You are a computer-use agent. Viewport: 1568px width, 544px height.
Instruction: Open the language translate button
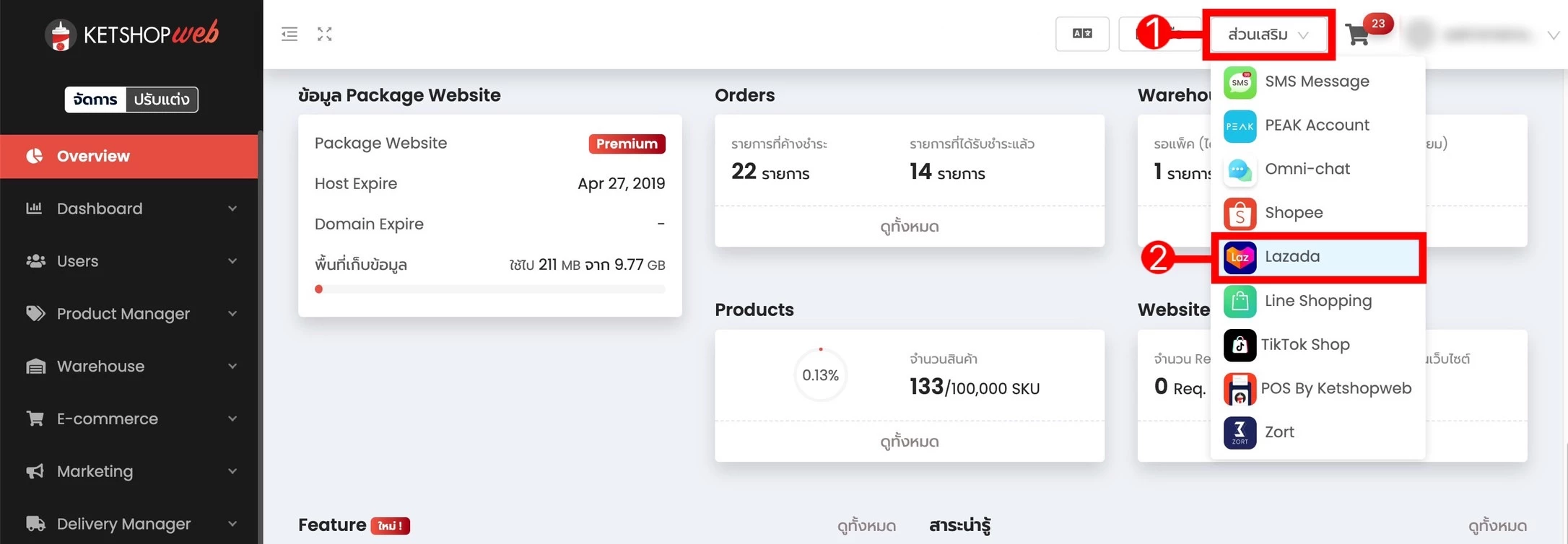pyautogui.click(x=1082, y=34)
